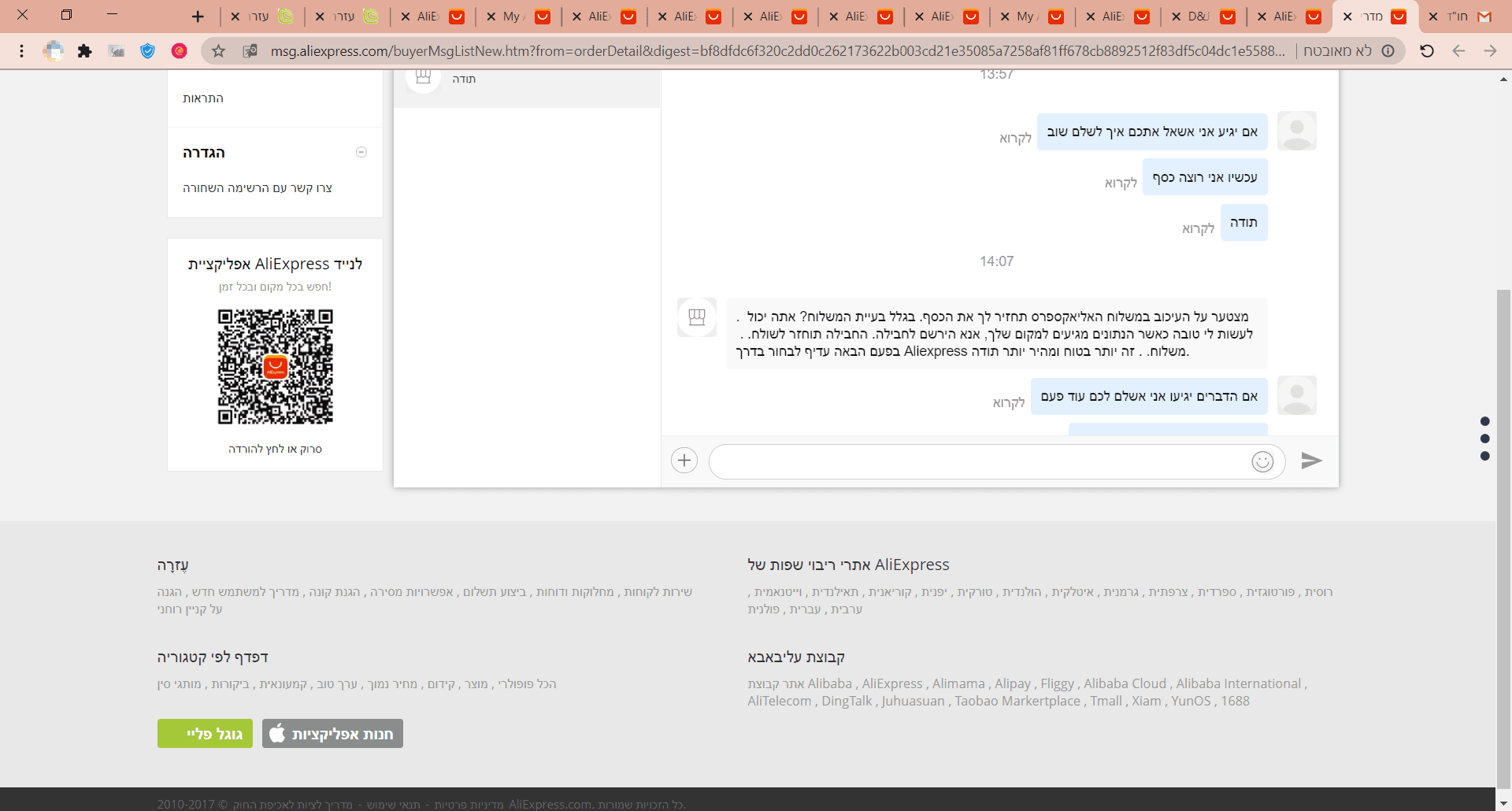
Task: Open the 'אפשרויות מסירה' footer link
Action: [x=412, y=592]
